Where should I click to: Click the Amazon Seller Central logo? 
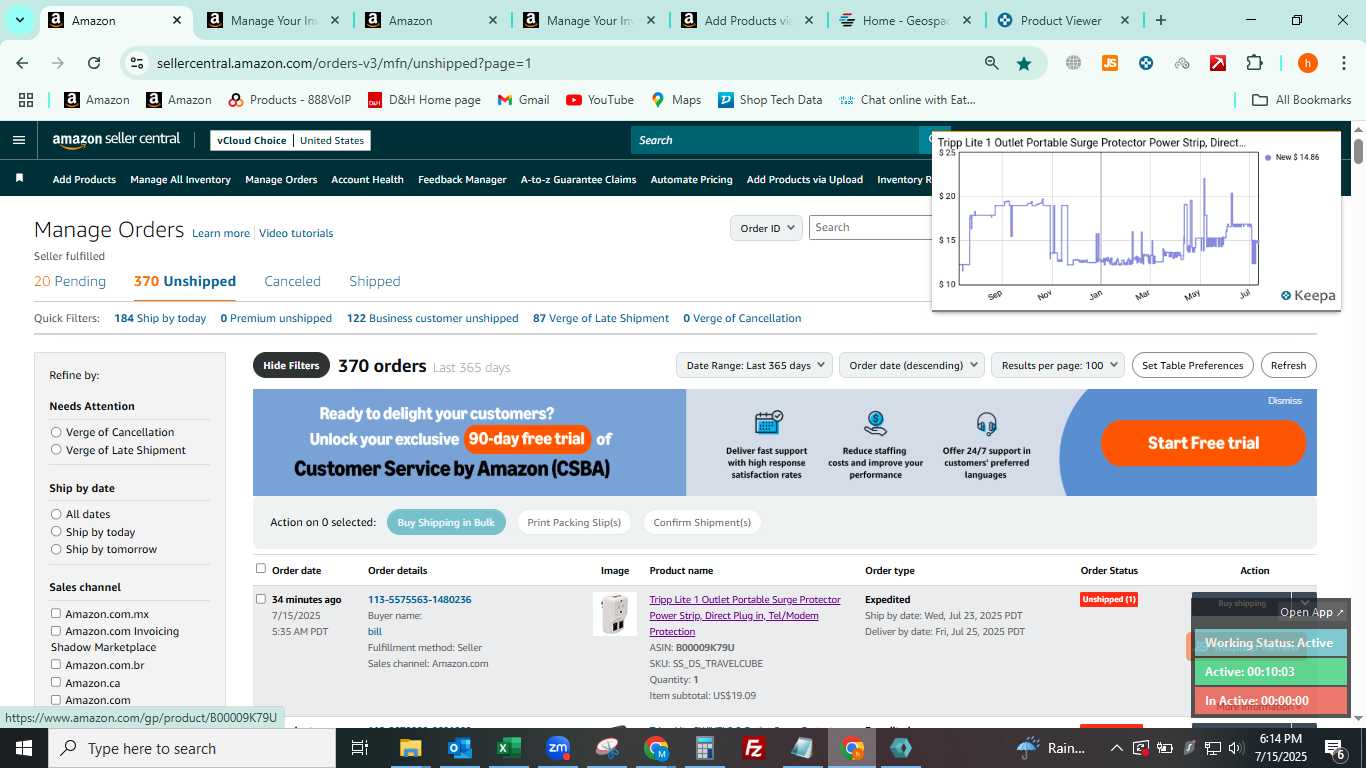(x=116, y=140)
